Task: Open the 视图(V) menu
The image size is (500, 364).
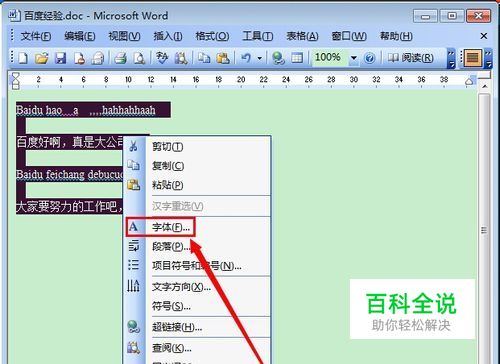Action: point(124,36)
